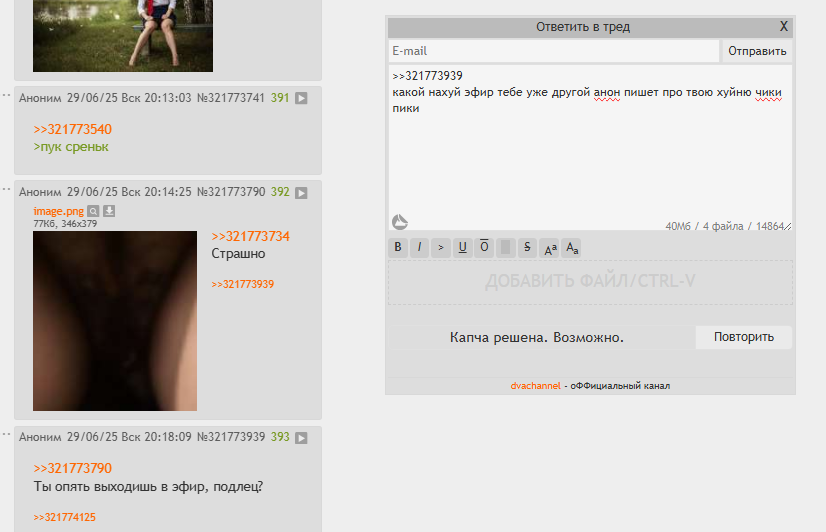The height and width of the screenshot is (532, 826).
Task: Search image.png with magnifier icon
Action: point(93,211)
